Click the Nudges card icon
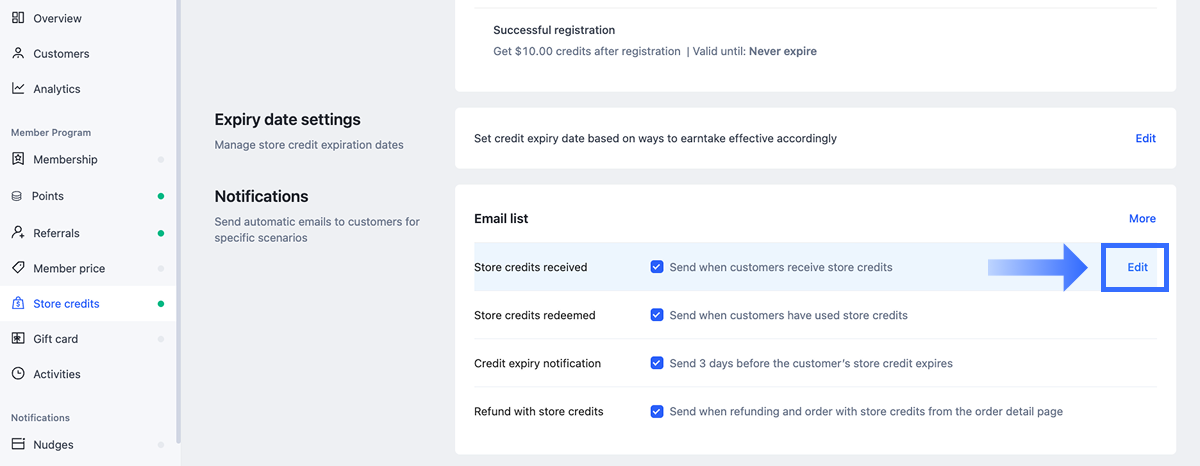Screen dimensions: 1200x466 [x=18, y=444]
